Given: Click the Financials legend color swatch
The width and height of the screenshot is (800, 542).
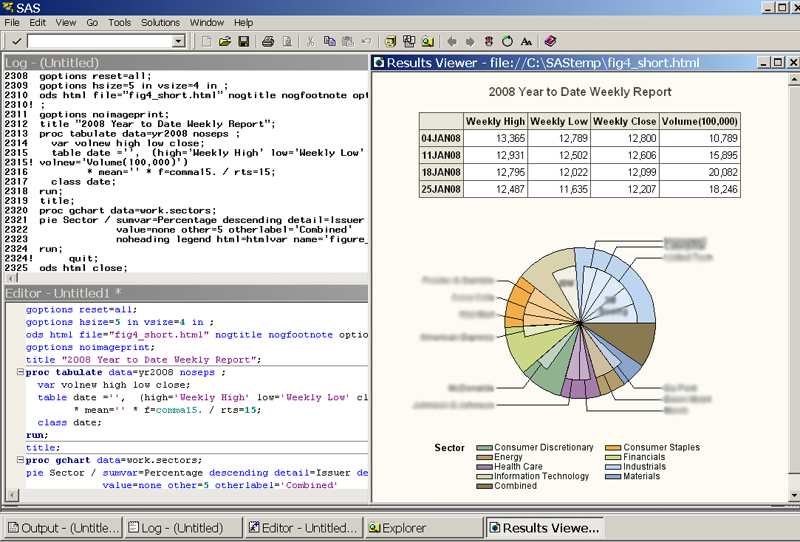Looking at the screenshot, I should click(x=614, y=457).
